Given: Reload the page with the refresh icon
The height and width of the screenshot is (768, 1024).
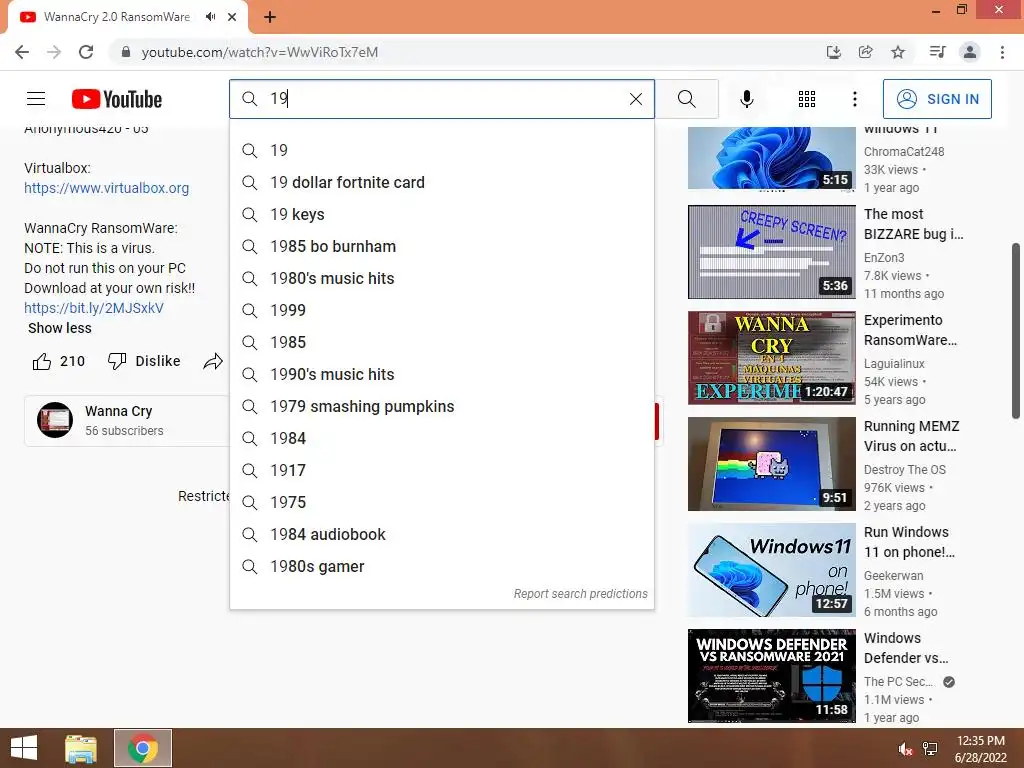Looking at the screenshot, I should pos(86,52).
